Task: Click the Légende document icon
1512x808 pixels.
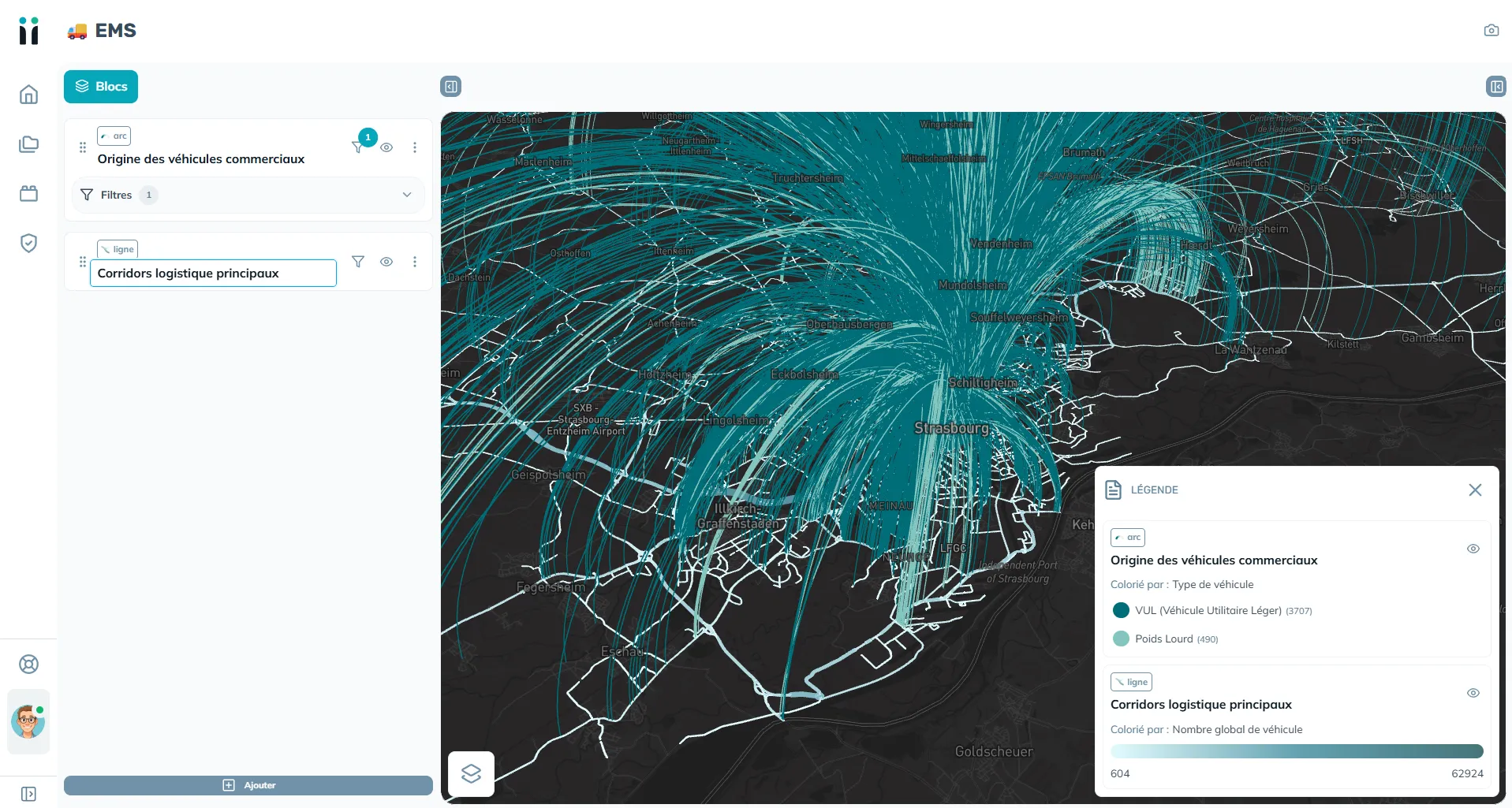Action: 1113,490
